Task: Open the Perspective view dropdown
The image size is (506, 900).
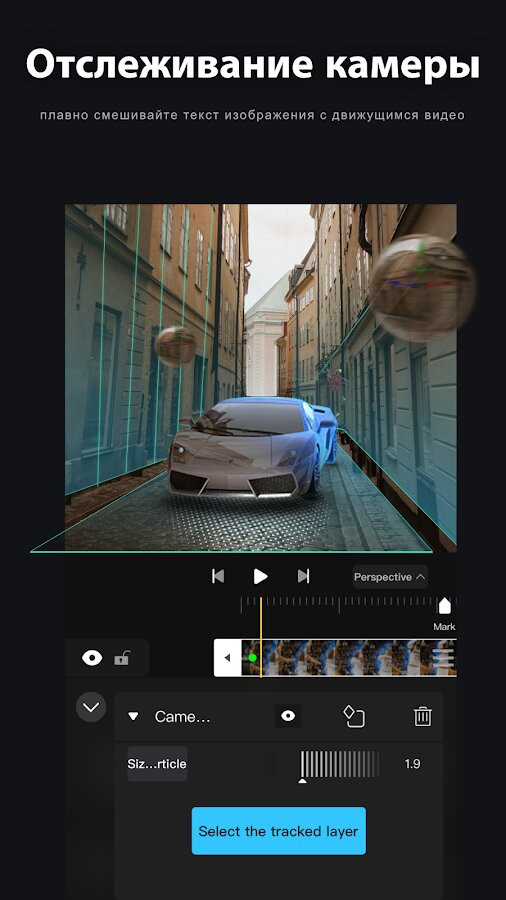Action: [x=390, y=577]
